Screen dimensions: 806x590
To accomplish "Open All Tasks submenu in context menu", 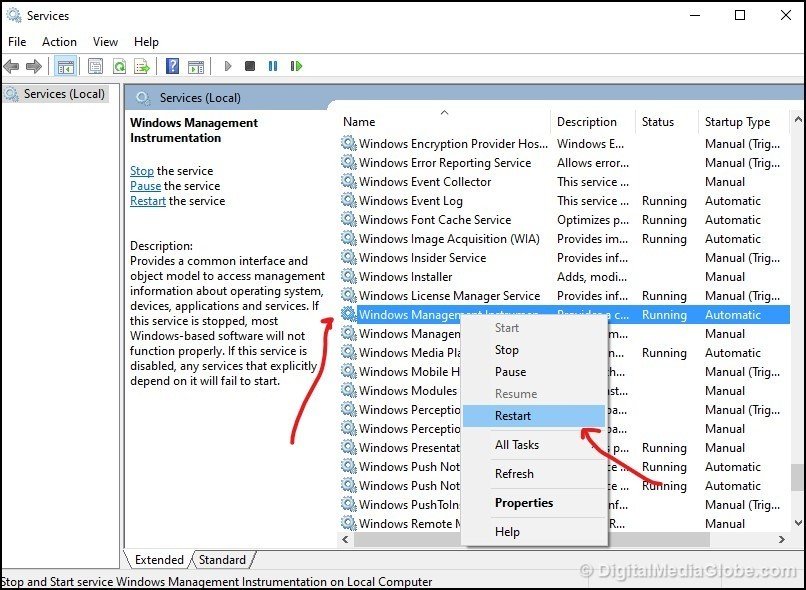I will pyautogui.click(x=534, y=445).
